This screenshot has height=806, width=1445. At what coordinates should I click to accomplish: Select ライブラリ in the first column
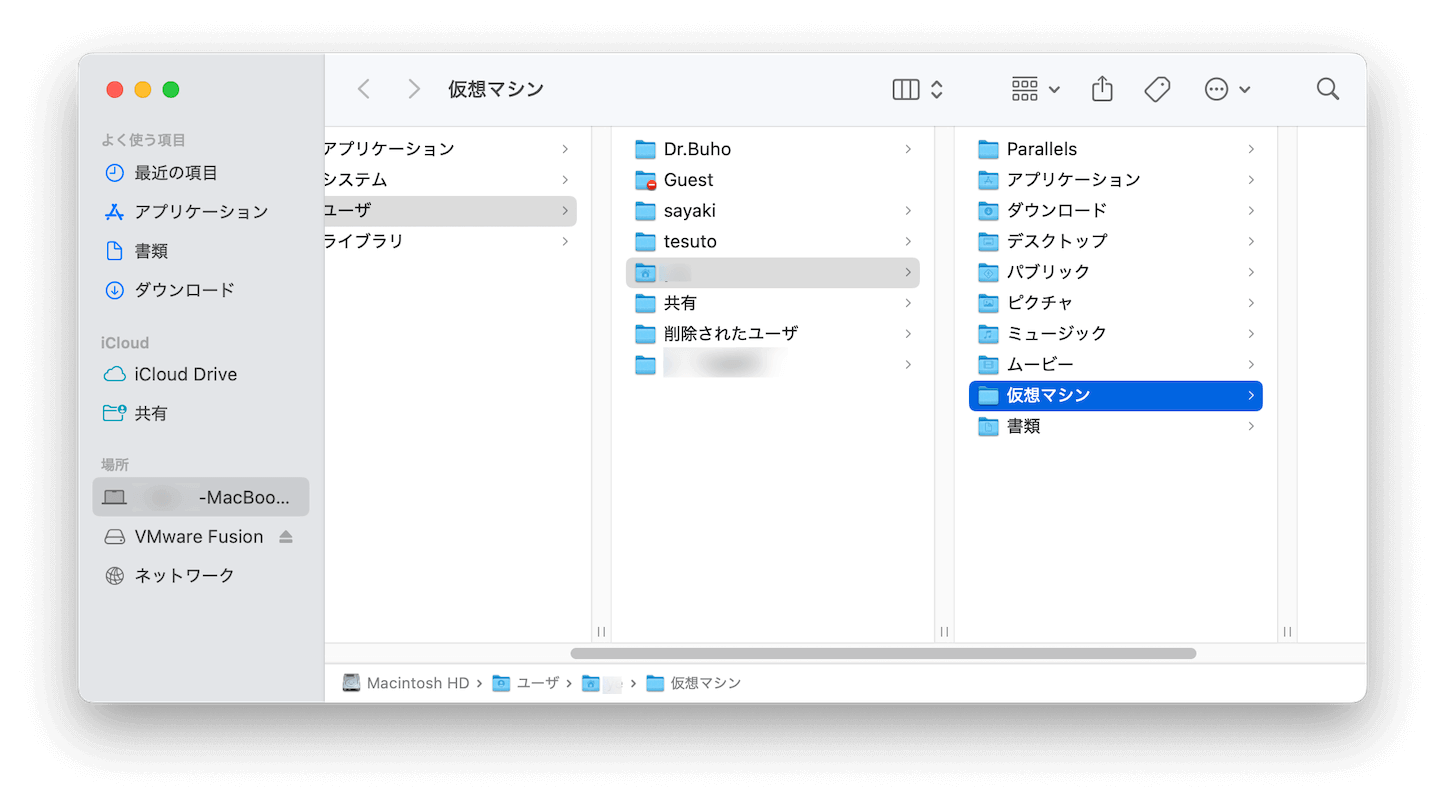[x=451, y=242]
